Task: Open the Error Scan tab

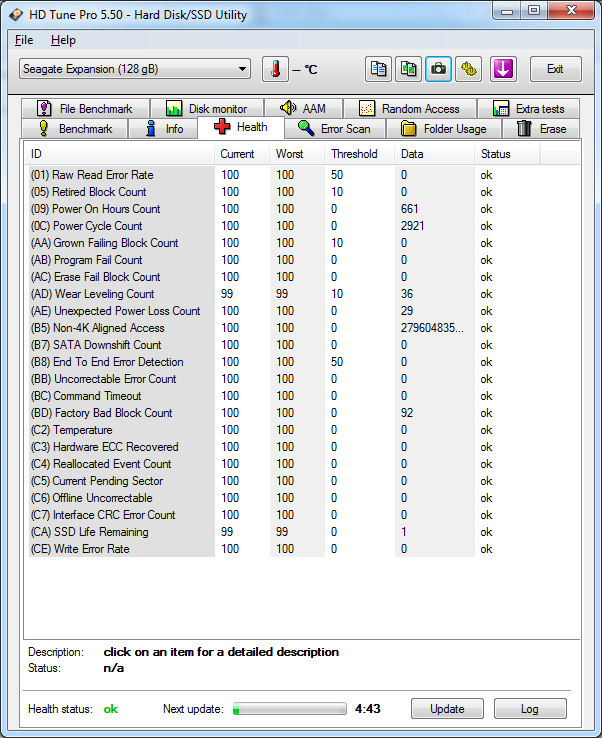Action: (335, 128)
